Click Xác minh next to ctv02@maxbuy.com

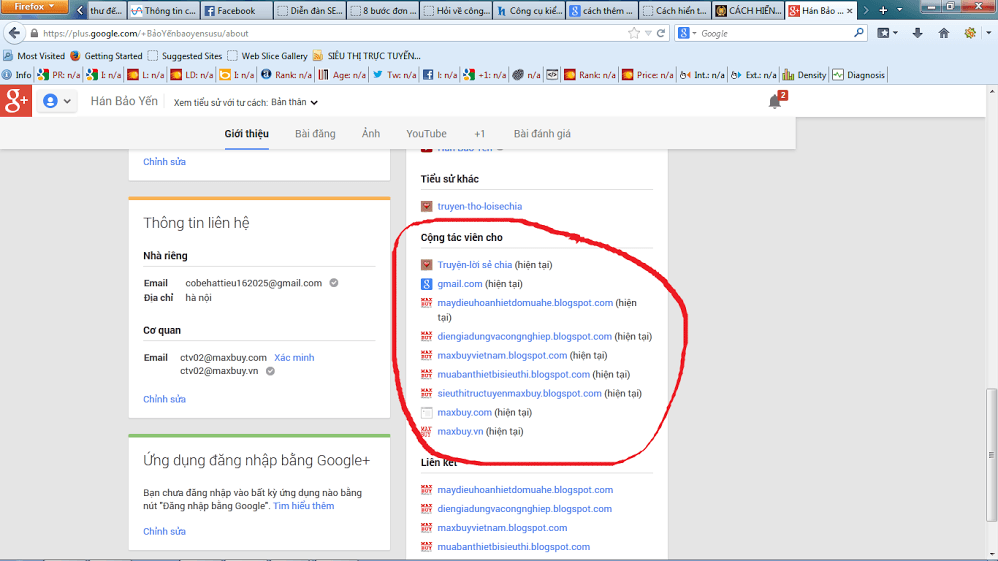coord(294,358)
